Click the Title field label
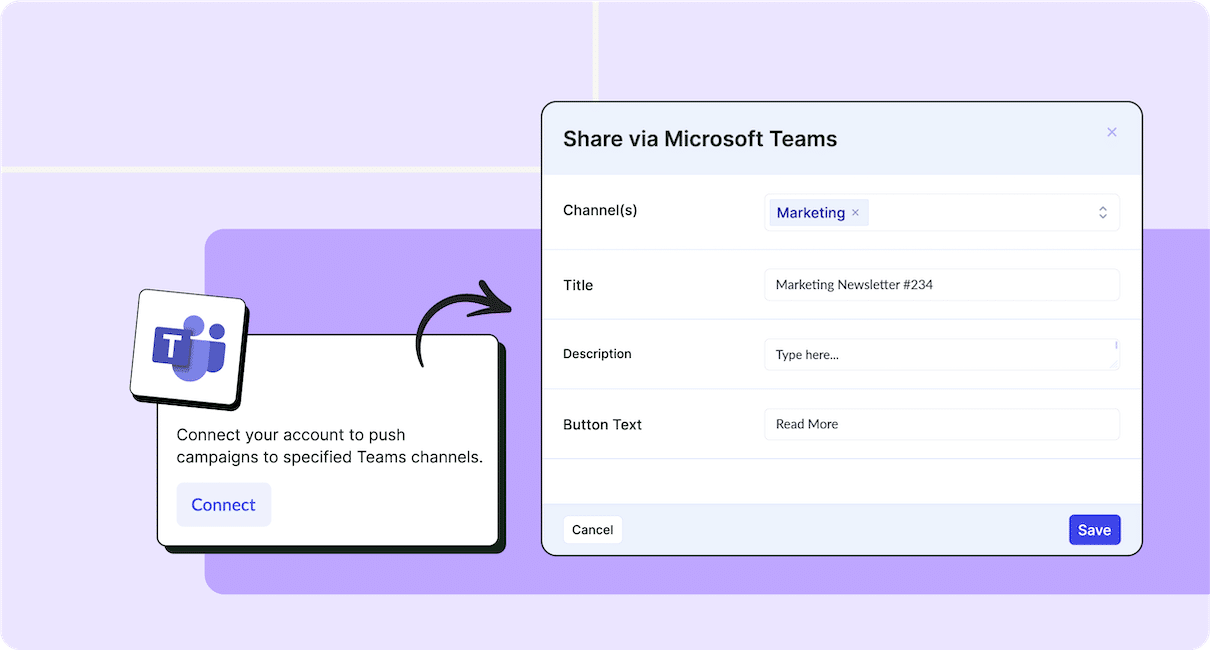 [578, 286]
